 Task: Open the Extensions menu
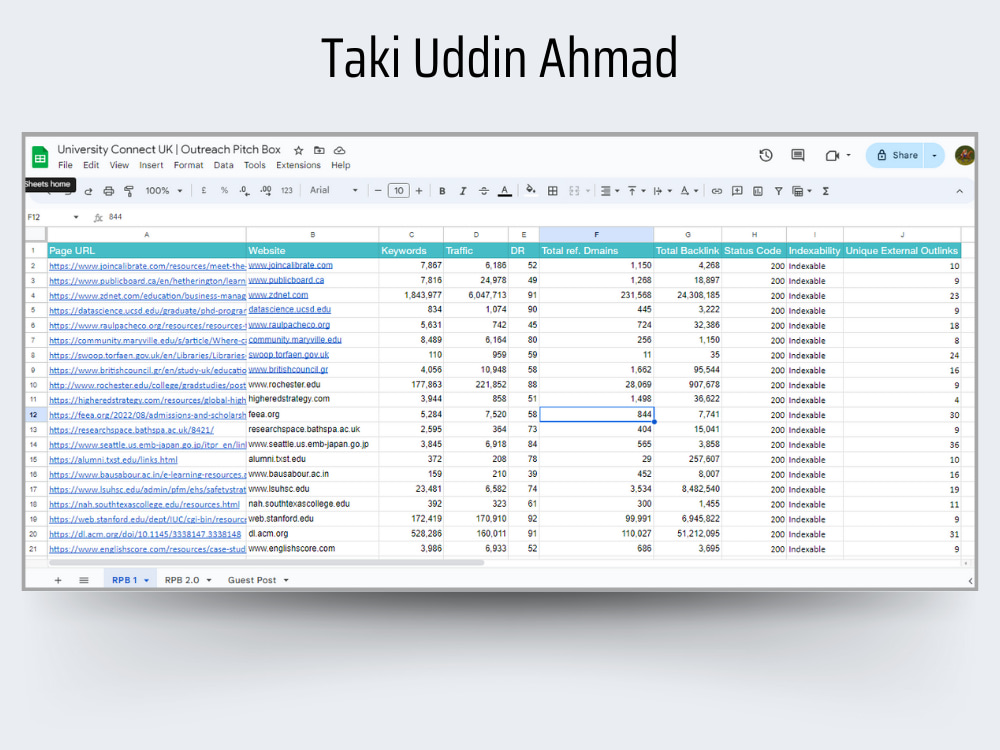click(x=298, y=165)
